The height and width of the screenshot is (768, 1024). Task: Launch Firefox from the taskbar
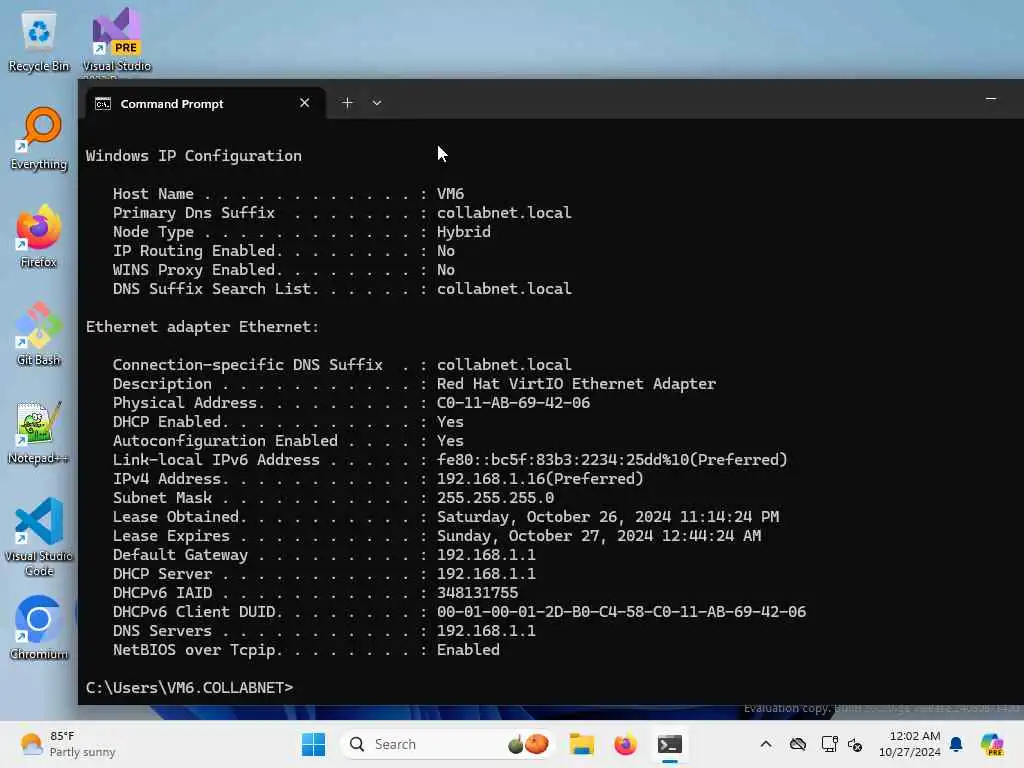coord(625,744)
